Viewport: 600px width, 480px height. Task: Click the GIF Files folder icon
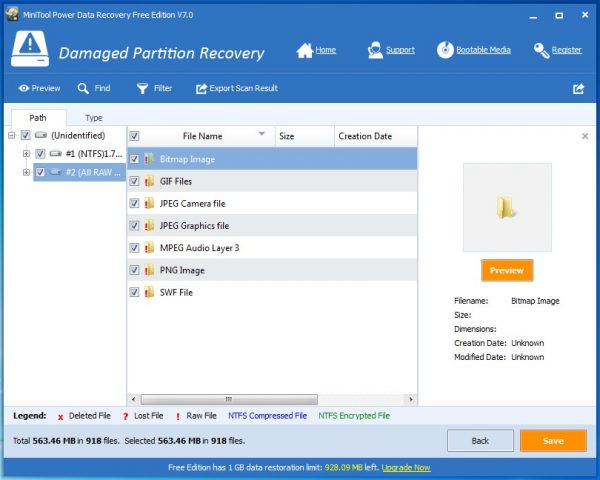(149, 181)
